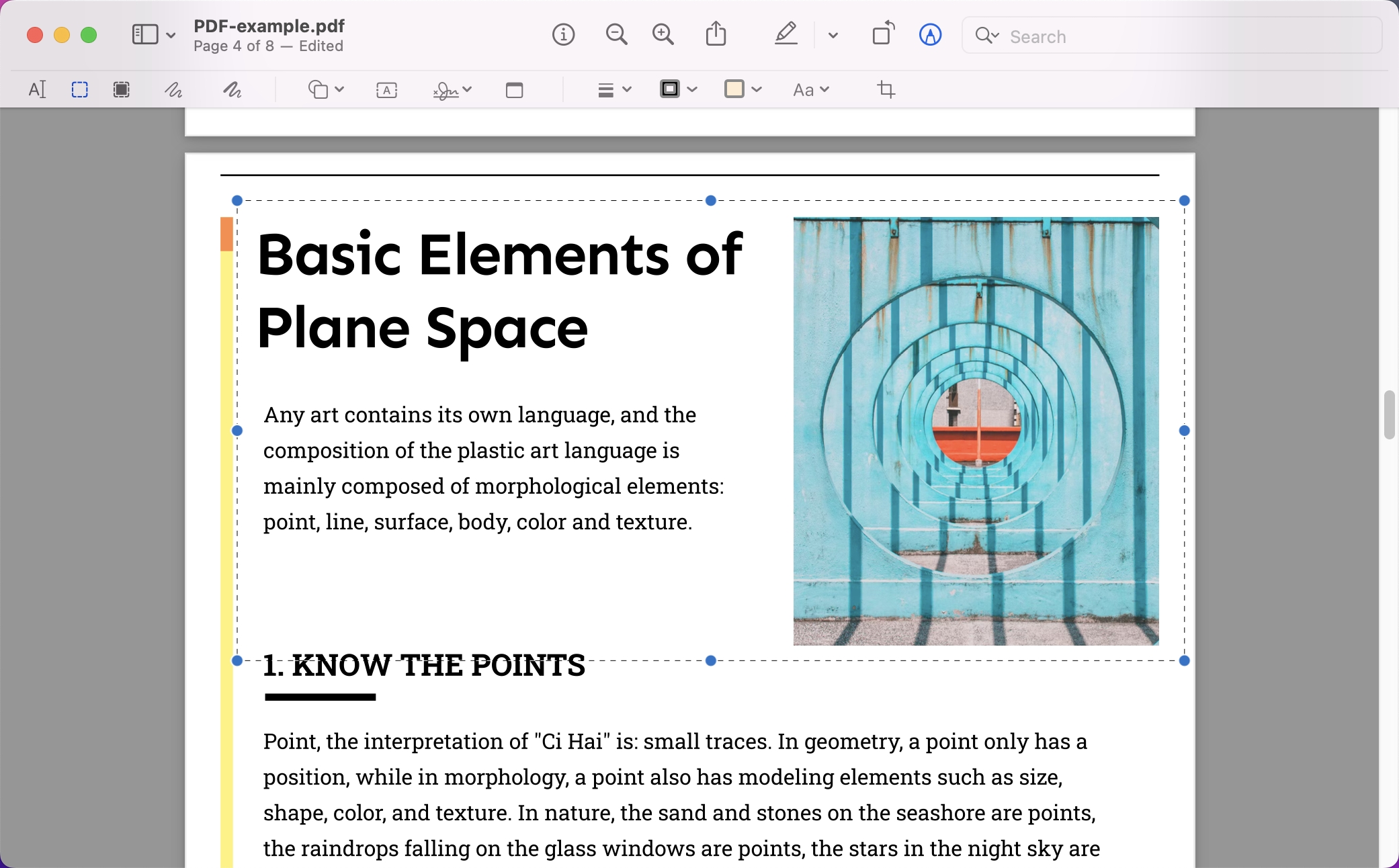
Task: Select the Instant Alpha tool
Action: coord(122,89)
